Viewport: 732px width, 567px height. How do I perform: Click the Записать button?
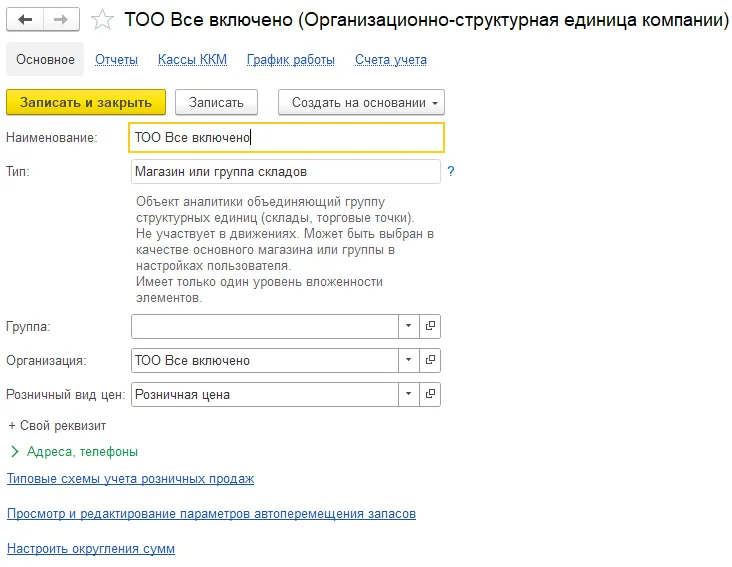point(216,102)
